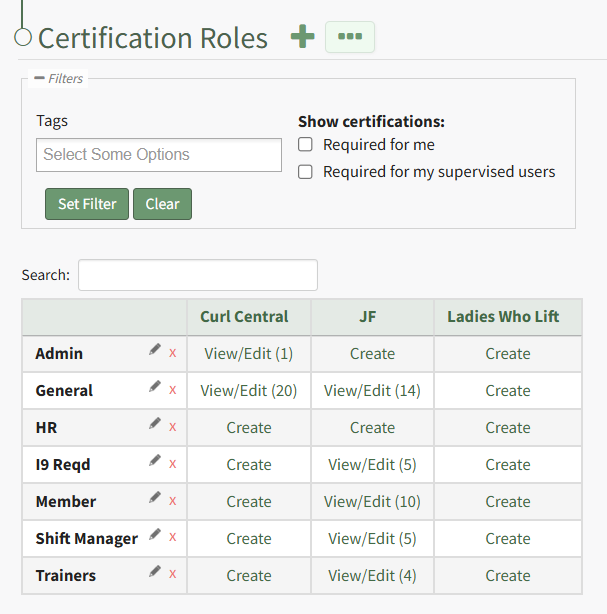This screenshot has height=614, width=607.
Task: Edit the I9 Reqd role pencil
Action: point(154,461)
